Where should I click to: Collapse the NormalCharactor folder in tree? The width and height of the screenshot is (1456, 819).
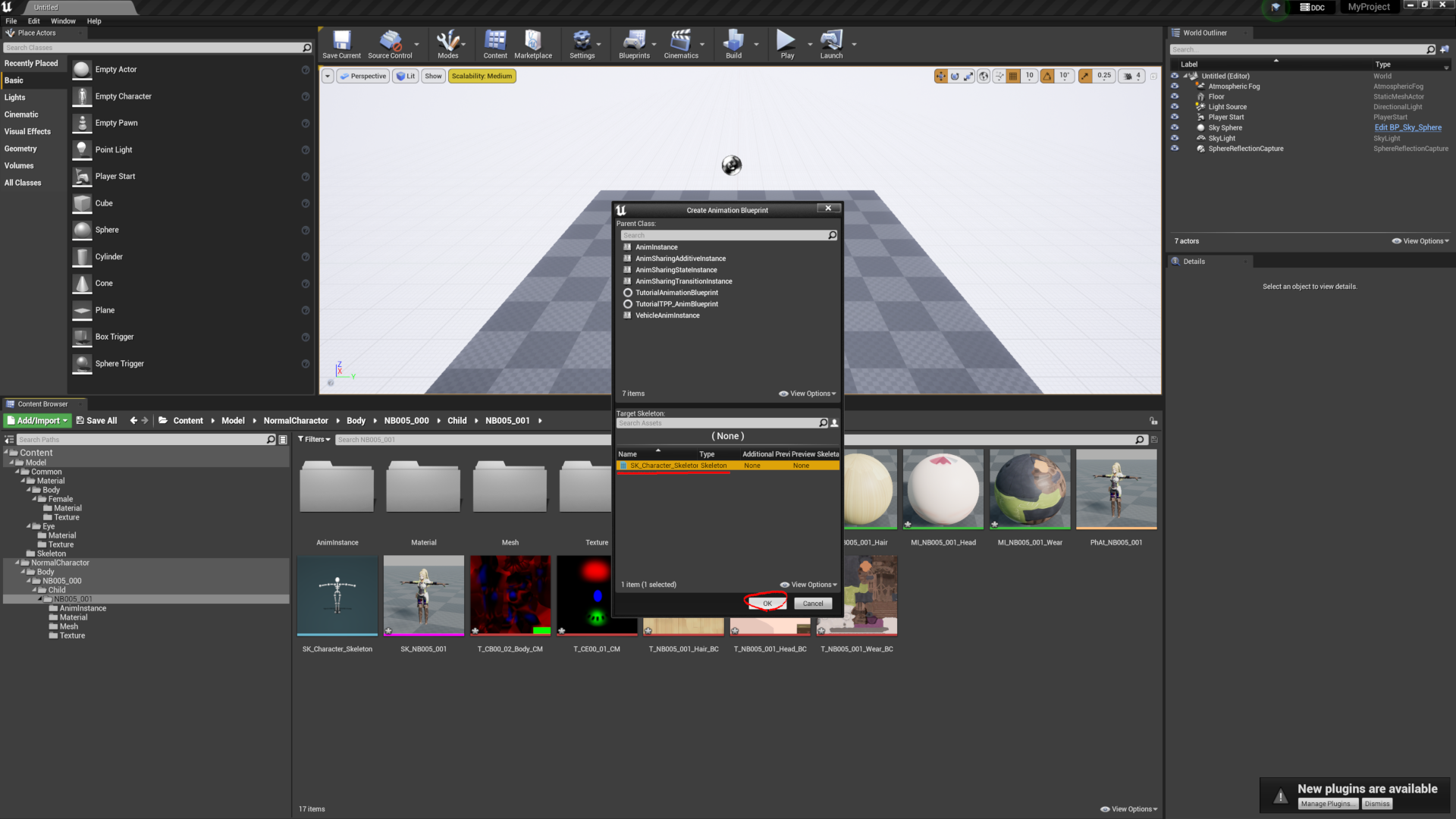[17, 563]
